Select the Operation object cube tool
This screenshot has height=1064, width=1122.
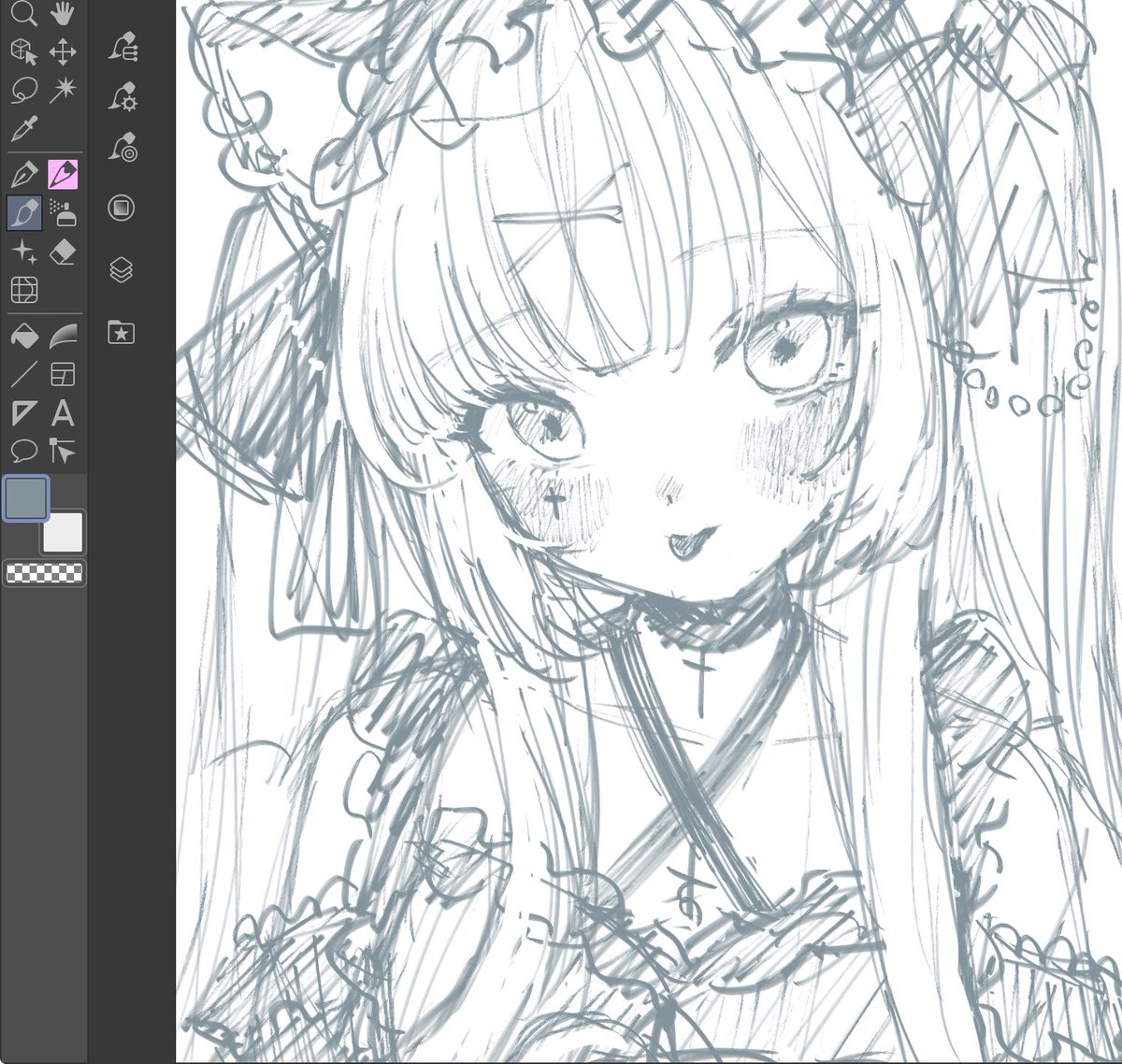23,51
